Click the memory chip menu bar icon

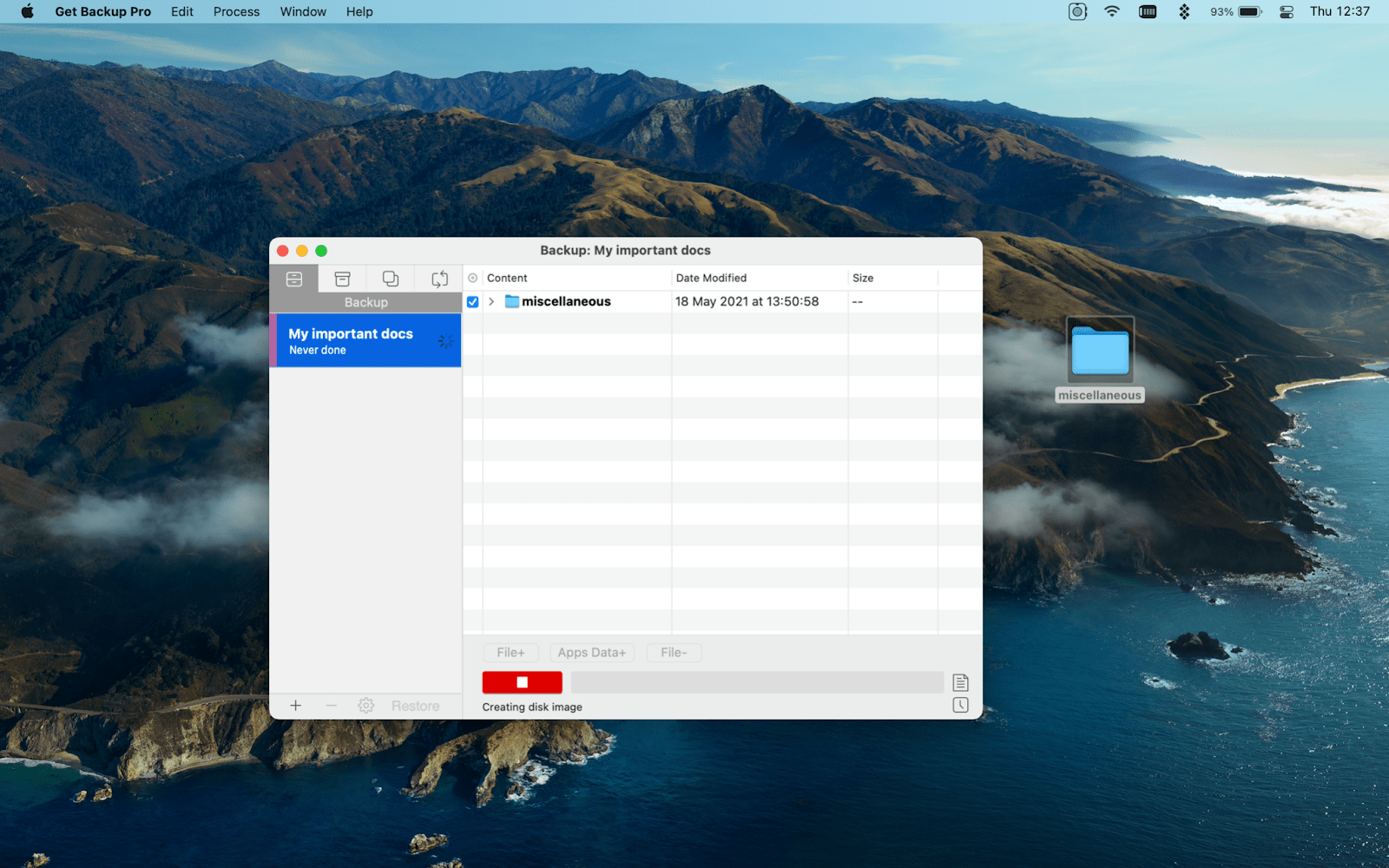pyautogui.click(x=1148, y=11)
